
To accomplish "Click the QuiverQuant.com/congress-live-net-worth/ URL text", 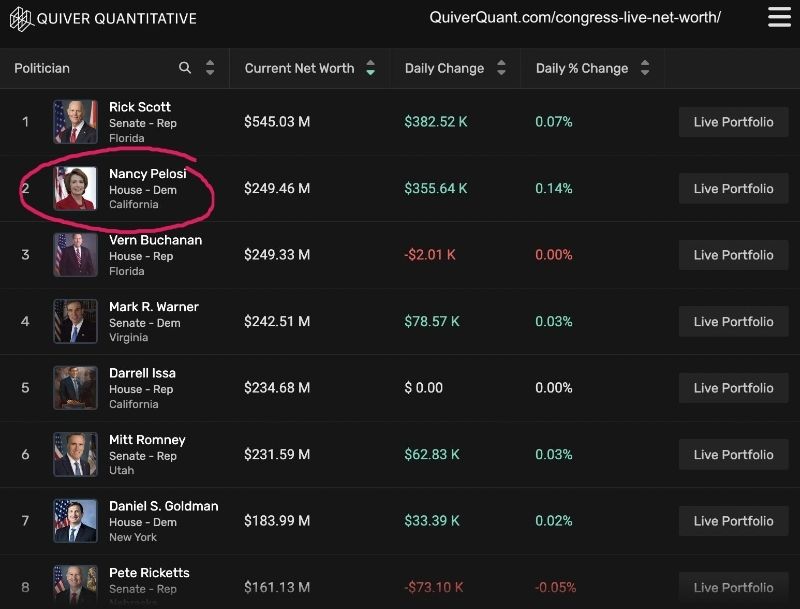I will 575,18.
